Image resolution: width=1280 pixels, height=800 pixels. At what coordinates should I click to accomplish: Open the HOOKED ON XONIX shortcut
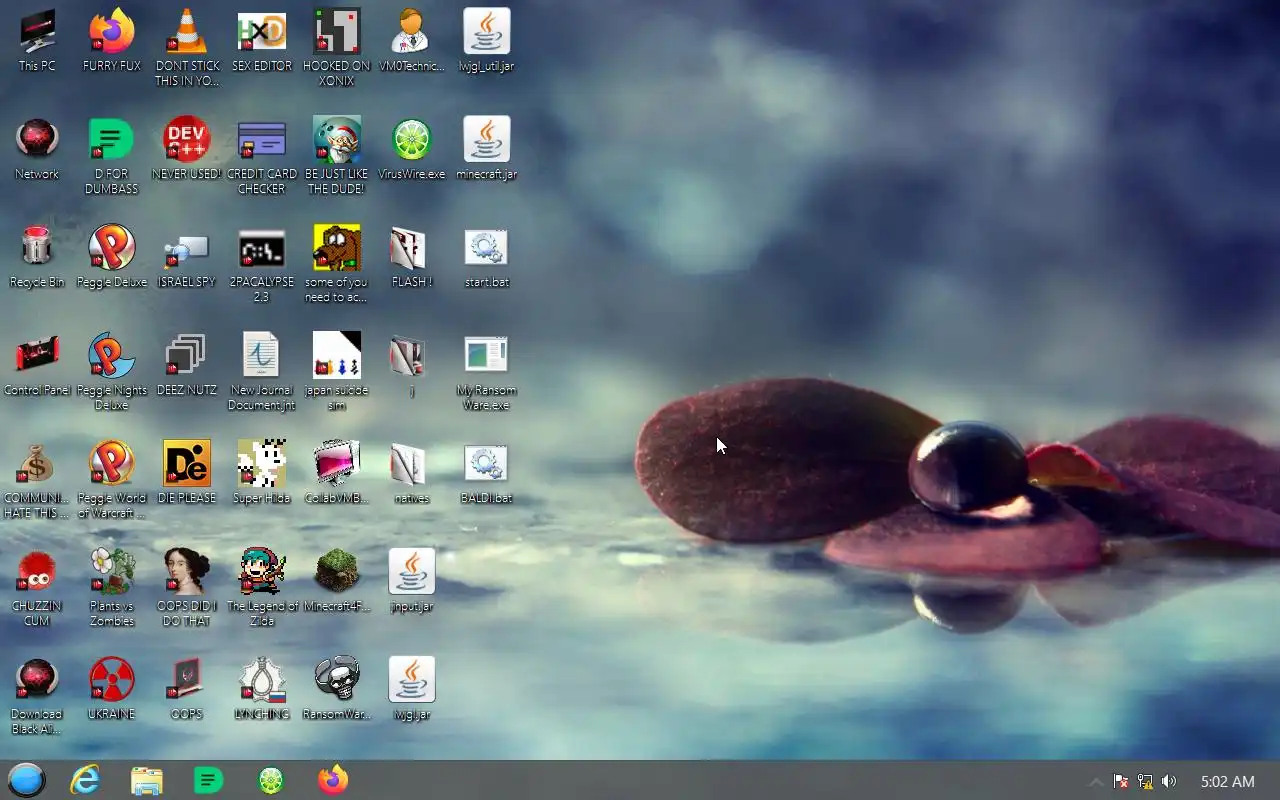tap(337, 48)
